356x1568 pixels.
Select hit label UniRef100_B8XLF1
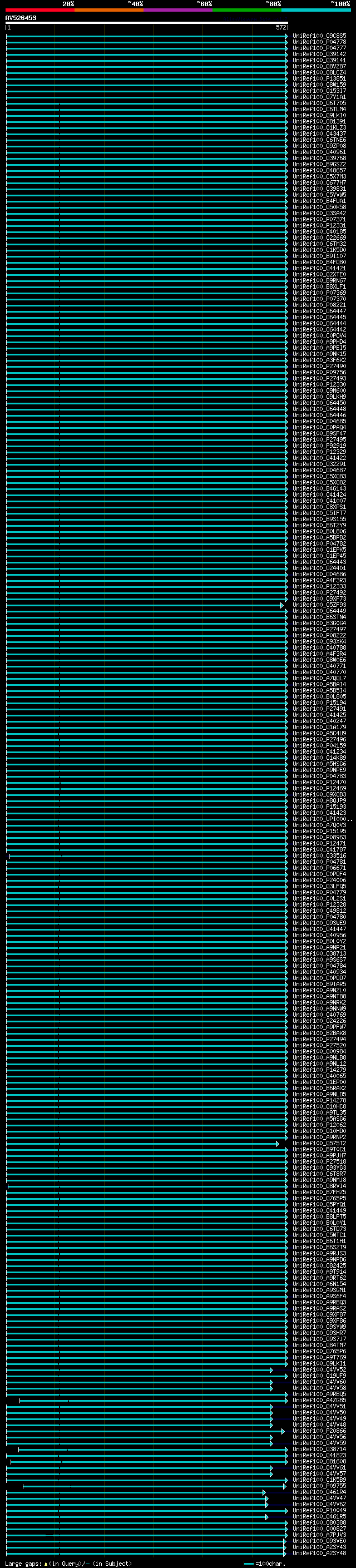tap(319, 286)
